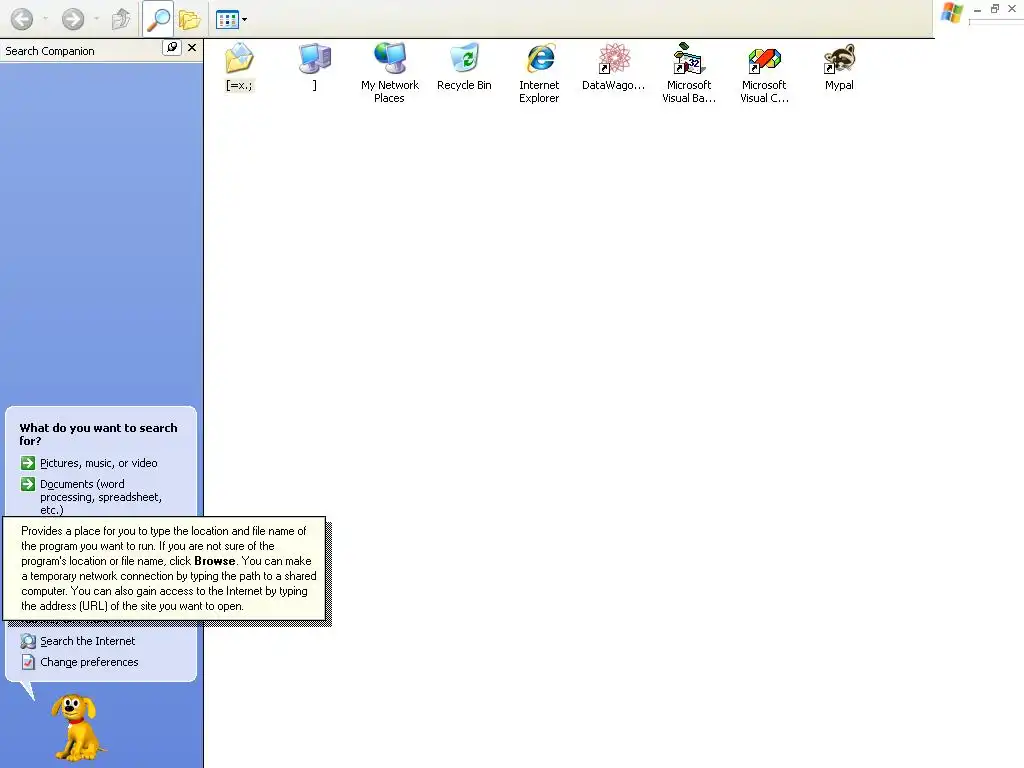This screenshot has width=1024, height=768.
Task: Open Change preferences link
Action: 89,662
